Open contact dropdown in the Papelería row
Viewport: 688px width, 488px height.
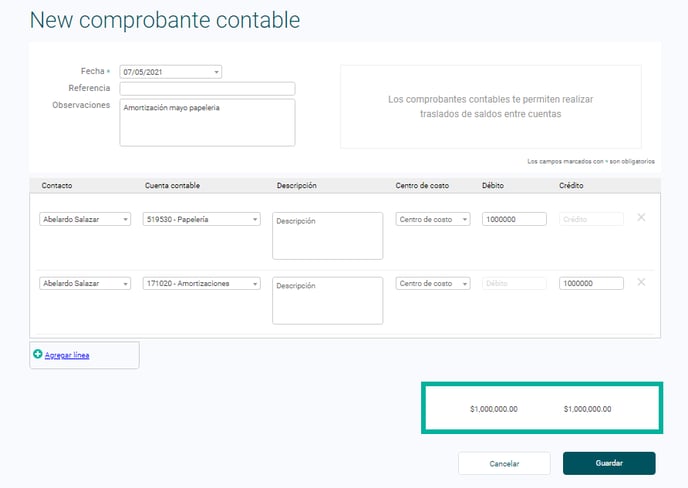85,219
